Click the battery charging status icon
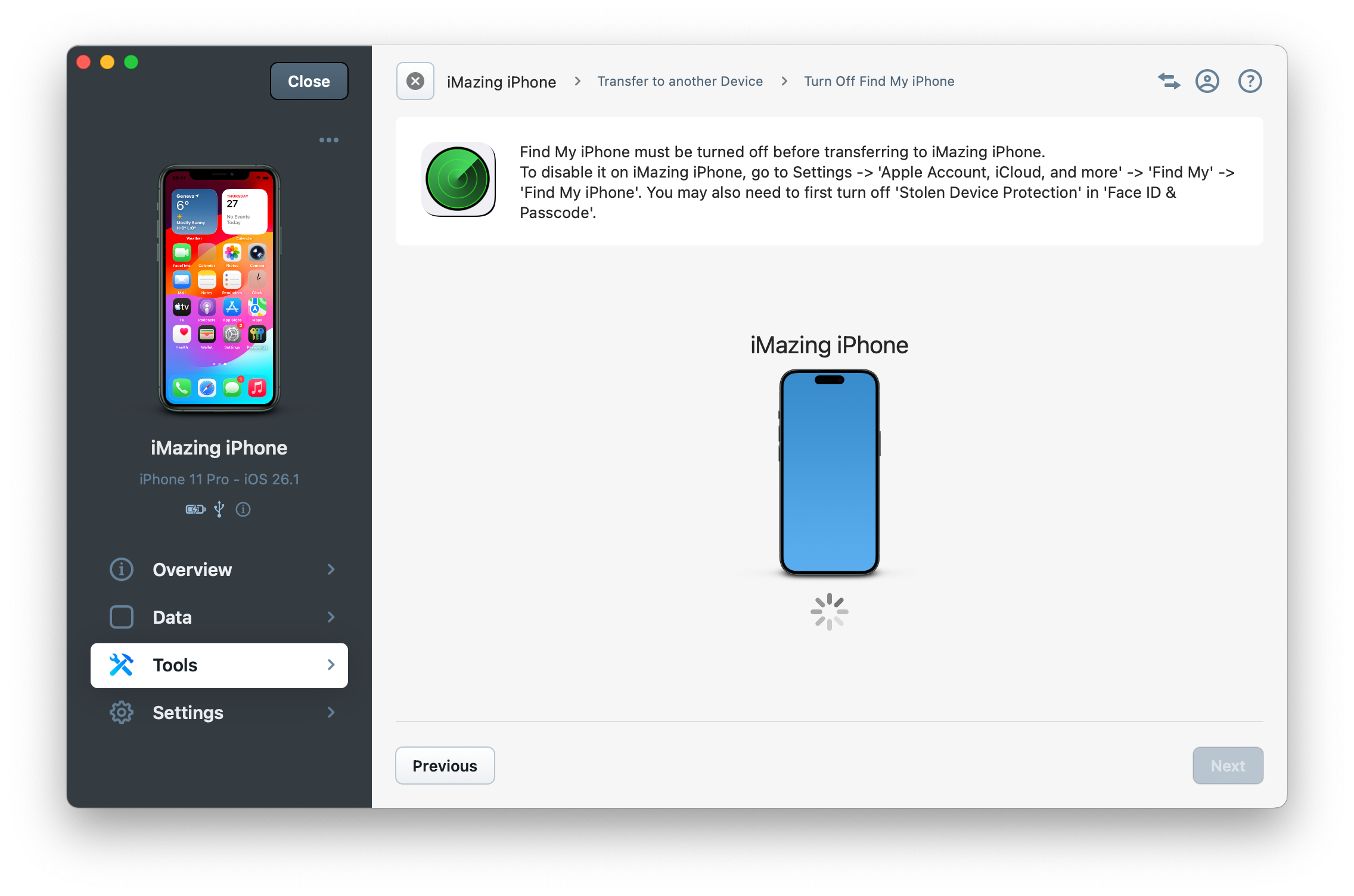The height and width of the screenshot is (896, 1354). pyautogui.click(x=195, y=509)
